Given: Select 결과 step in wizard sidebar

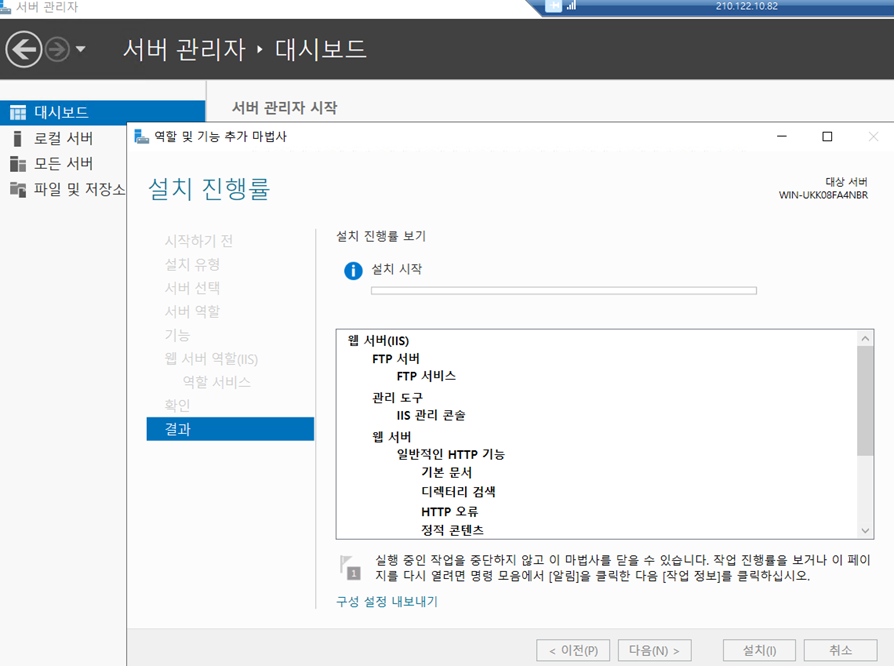Looking at the screenshot, I should click(x=178, y=429).
